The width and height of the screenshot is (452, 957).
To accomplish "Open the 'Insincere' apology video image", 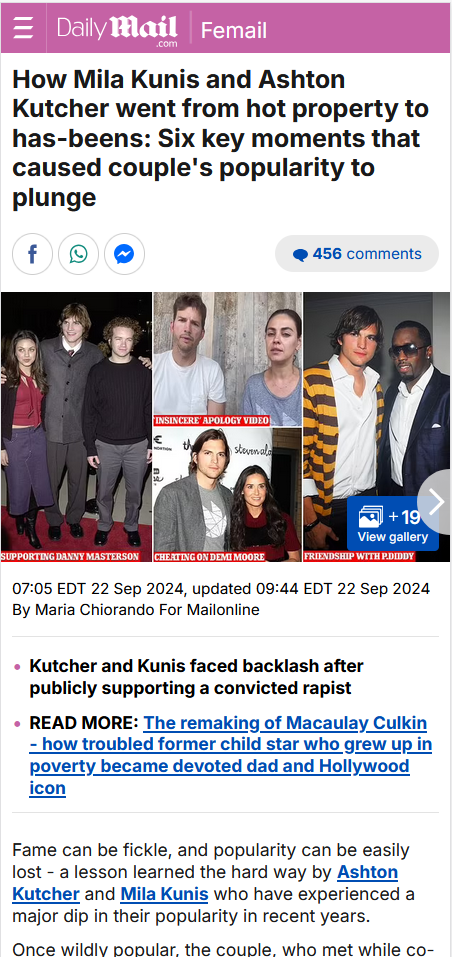I will point(228,359).
